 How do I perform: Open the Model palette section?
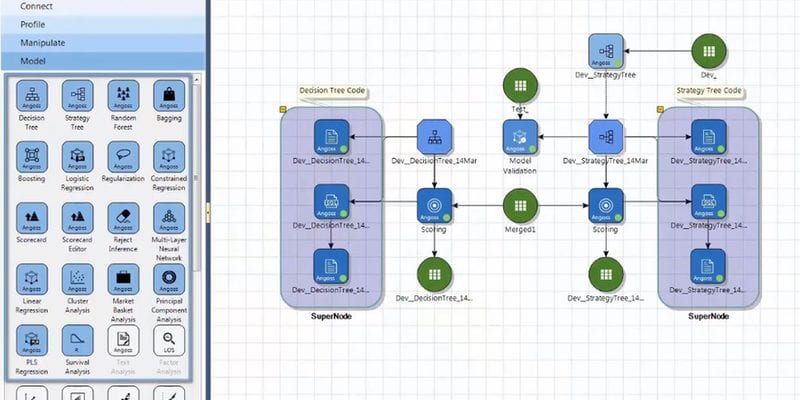click(x=103, y=61)
